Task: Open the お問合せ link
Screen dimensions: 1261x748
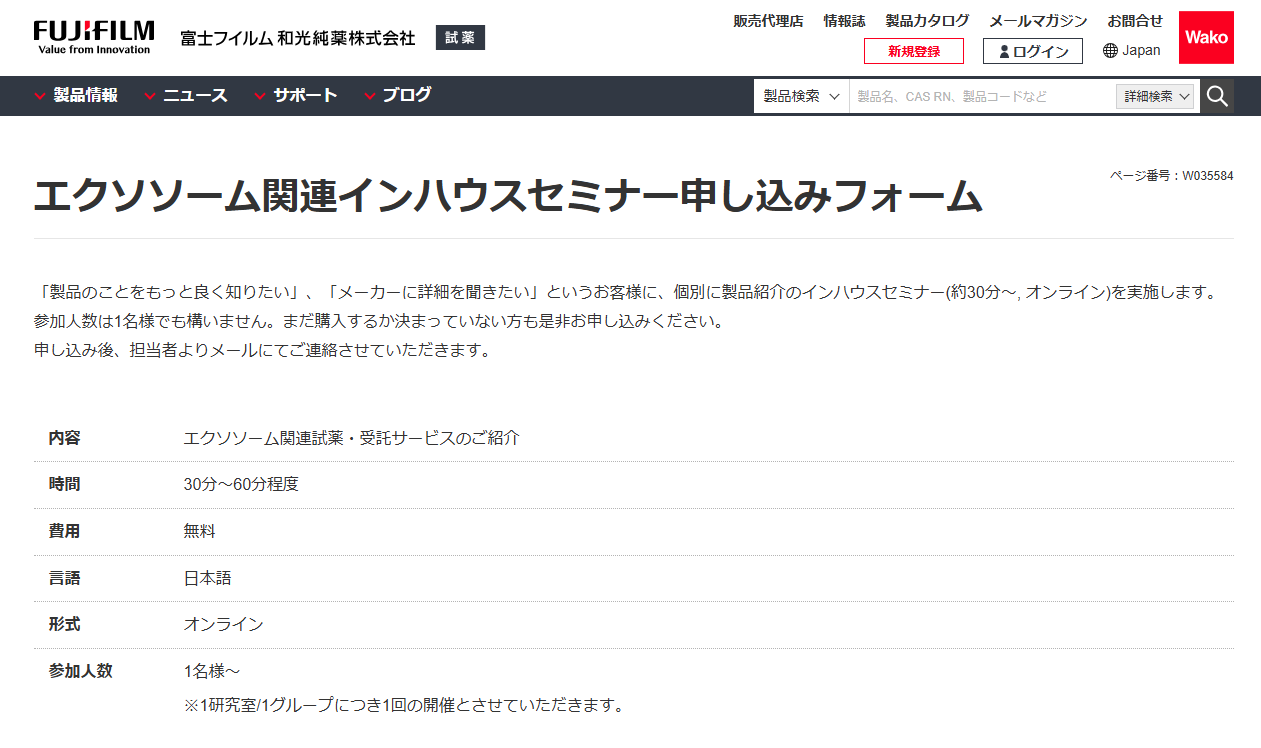Action: point(1135,21)
